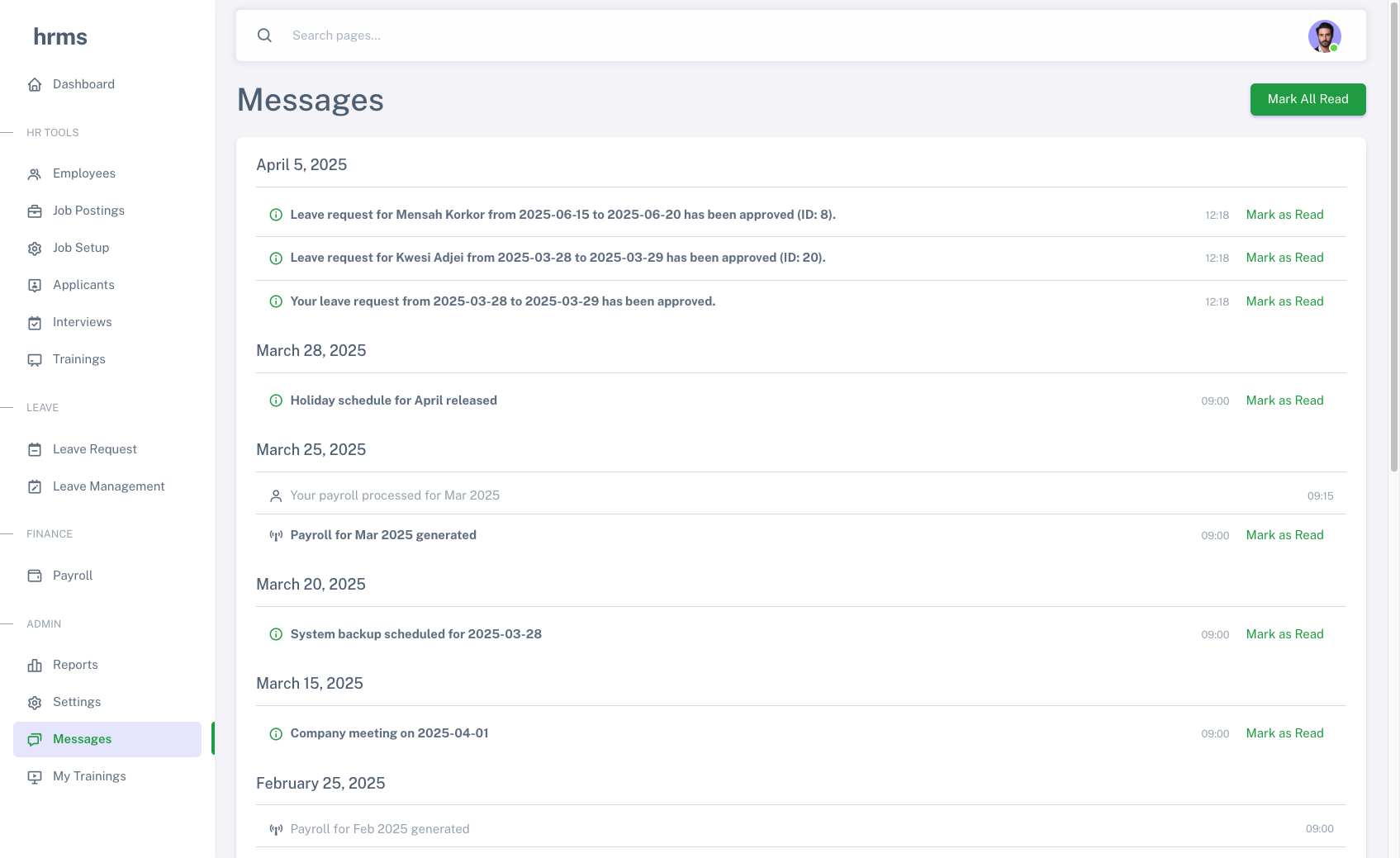The width and height of the screenshot is (1400, 858).
Task: Click the search magnifier icon
Action: point(264,36)
